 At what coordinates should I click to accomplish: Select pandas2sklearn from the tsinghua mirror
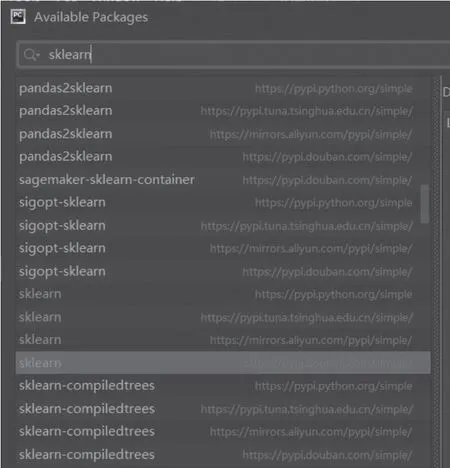(x=223, y=111)
